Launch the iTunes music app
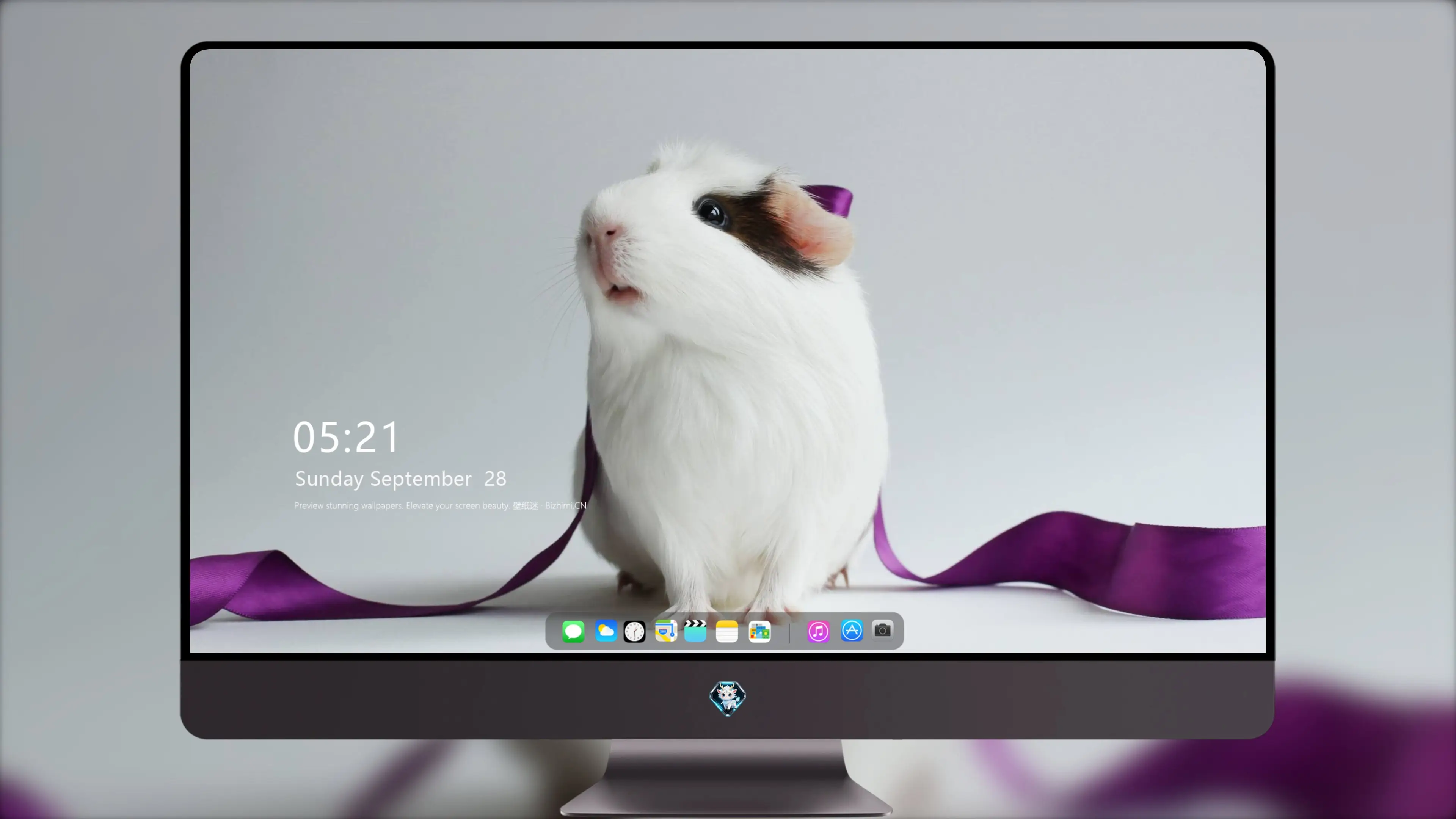This screenshot has width=1456, height=819. pyautogui.click(x=819, y=631)
